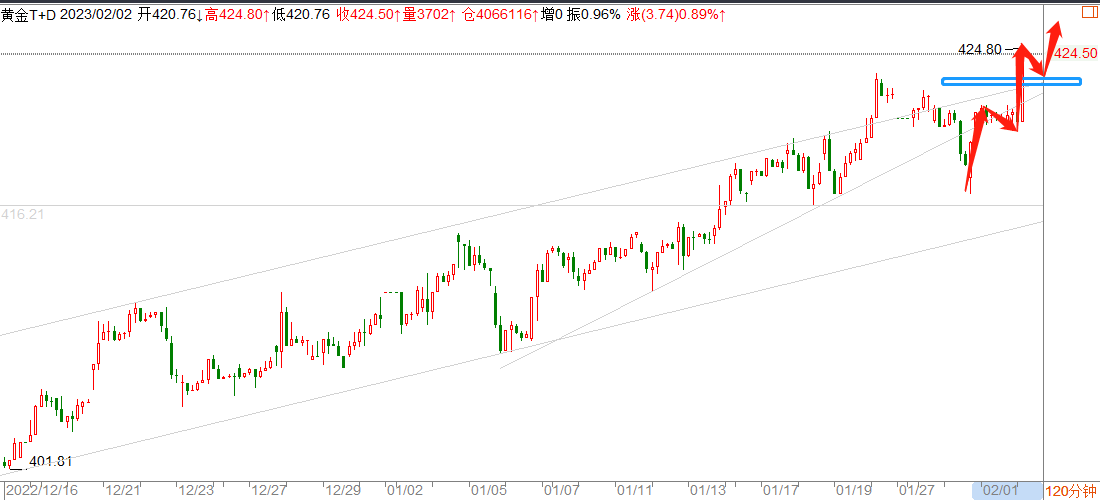Click the 416.21 horizontal level label

click(x=22, y=214)
